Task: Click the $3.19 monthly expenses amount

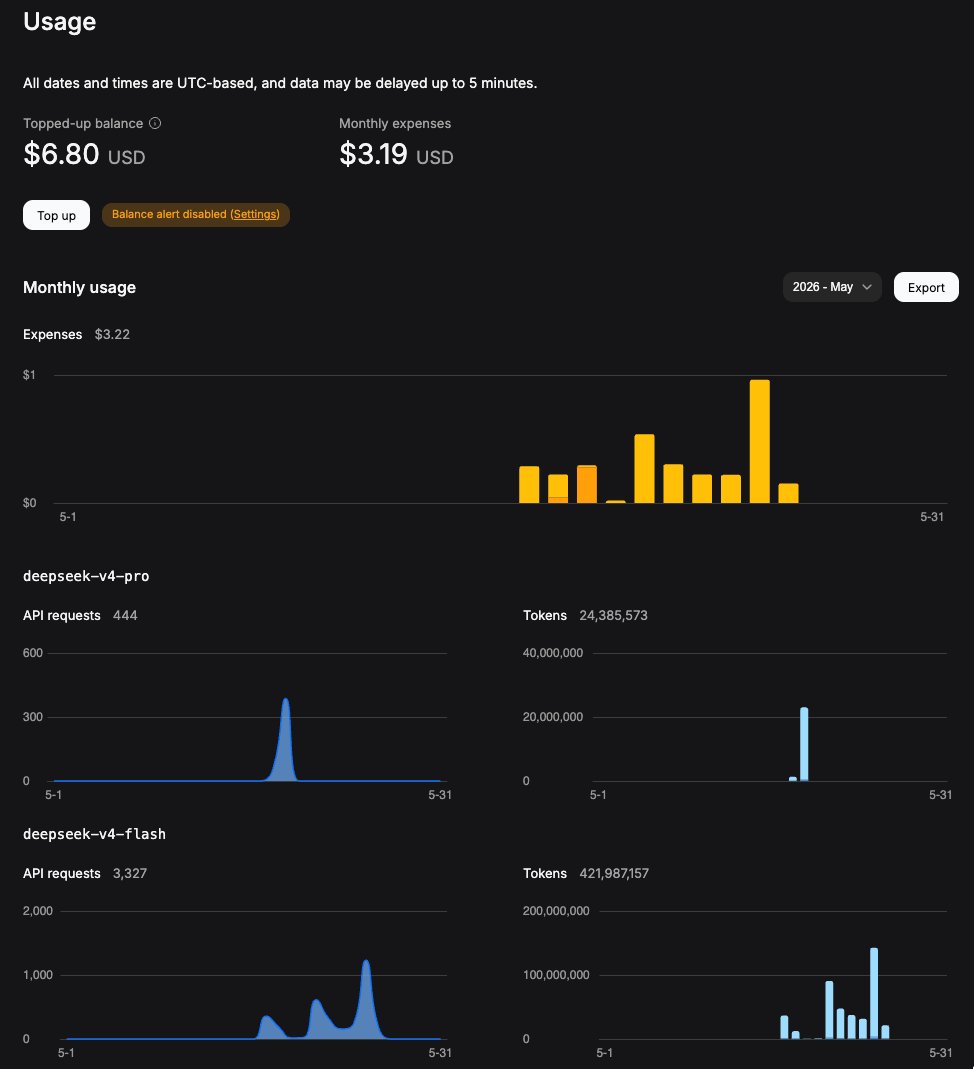Action: [374, 154]
